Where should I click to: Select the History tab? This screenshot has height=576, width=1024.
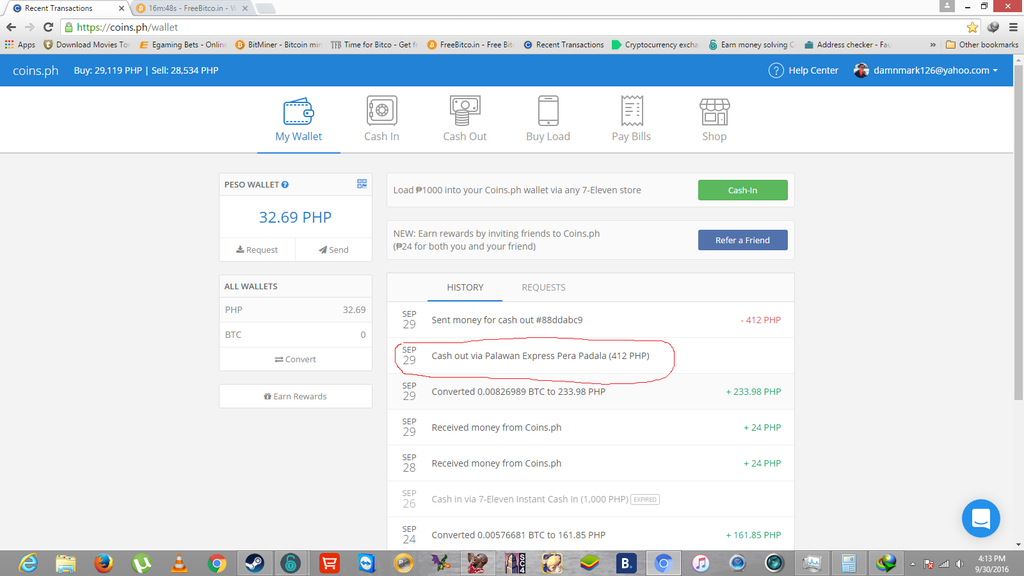(x=465, y=287)
